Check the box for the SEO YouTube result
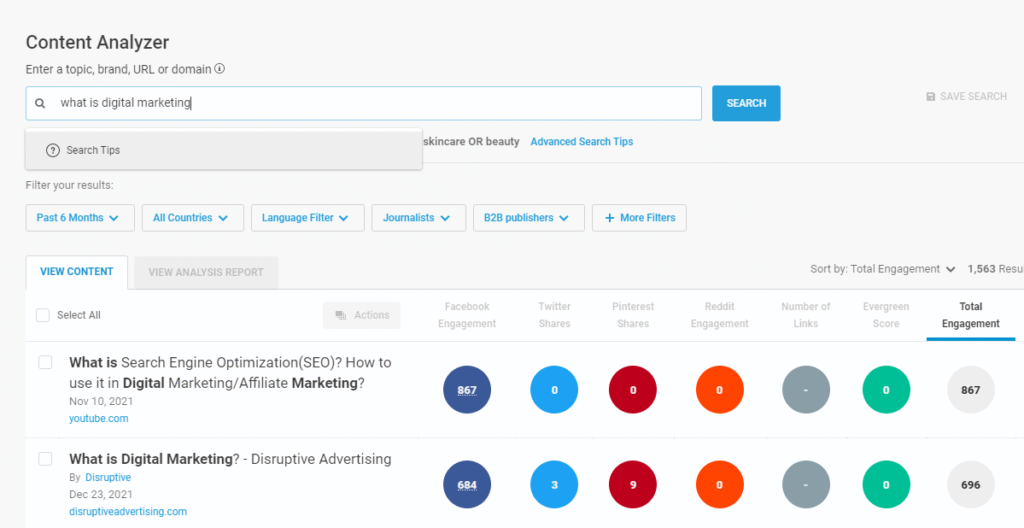This screenshot has height=528, width=1024. click(x=45, y=362)
